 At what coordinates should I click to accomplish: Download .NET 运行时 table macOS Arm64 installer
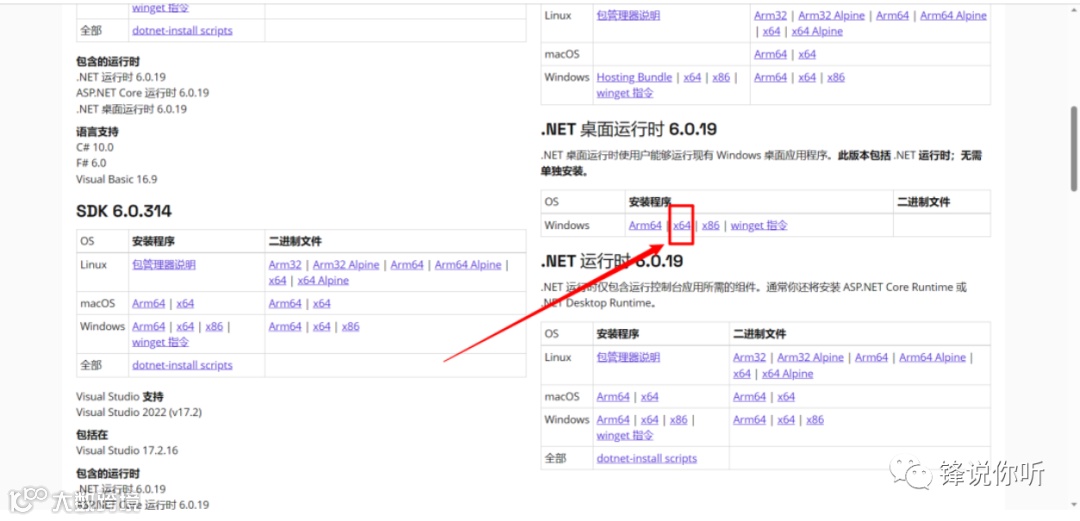pyautogui.click(x=613, y=396)
